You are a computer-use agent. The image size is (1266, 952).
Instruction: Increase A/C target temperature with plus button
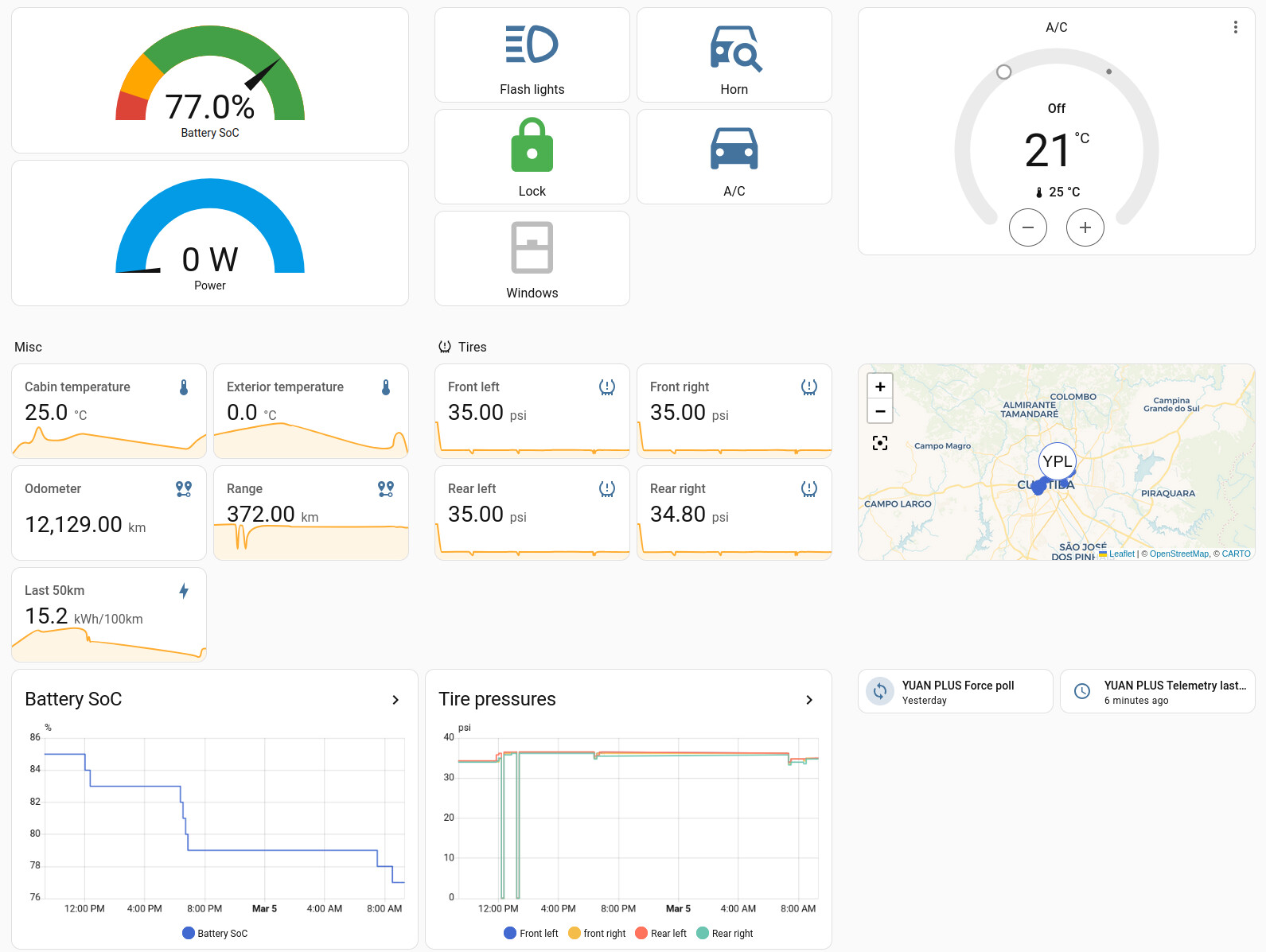(x=1085, y=227)
